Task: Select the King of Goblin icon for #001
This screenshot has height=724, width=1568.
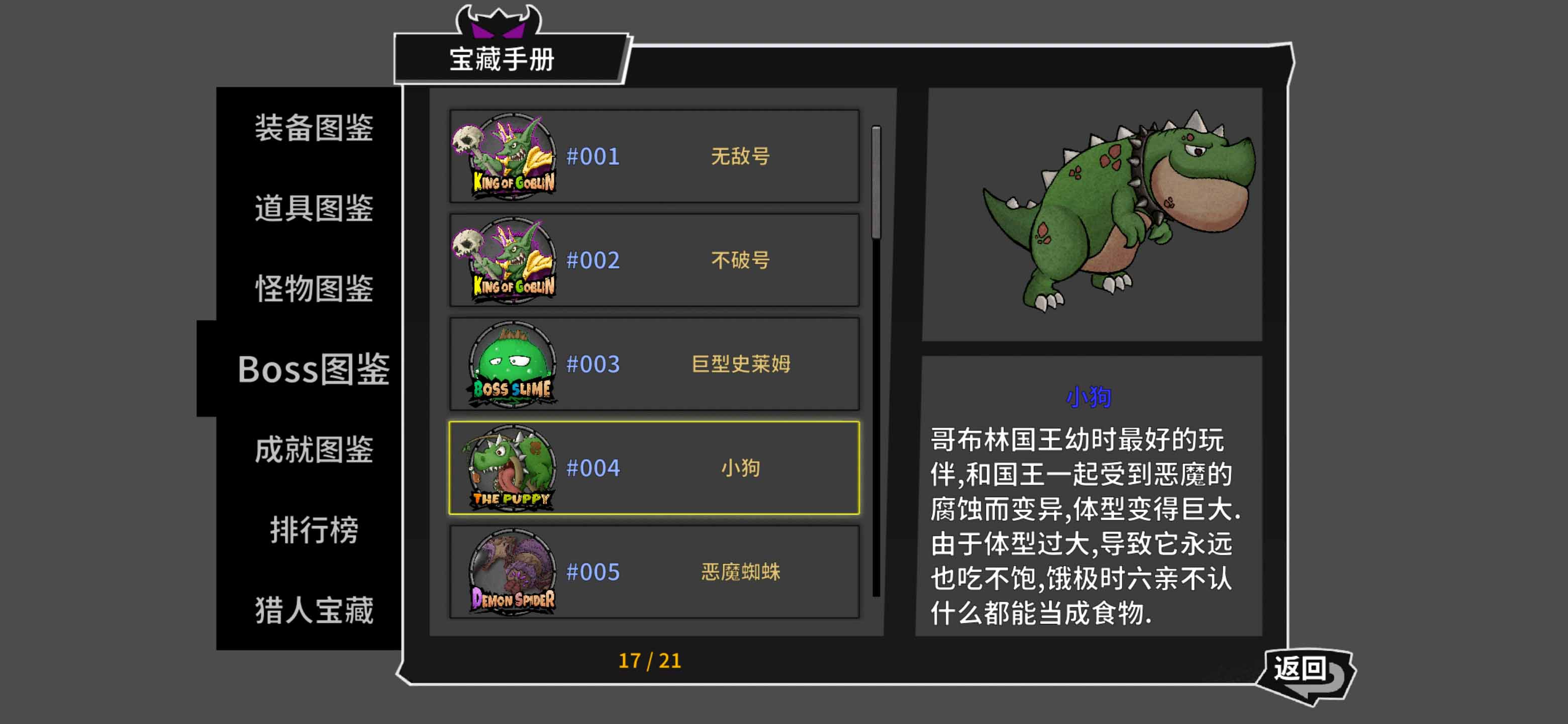Action: [504, 156]
